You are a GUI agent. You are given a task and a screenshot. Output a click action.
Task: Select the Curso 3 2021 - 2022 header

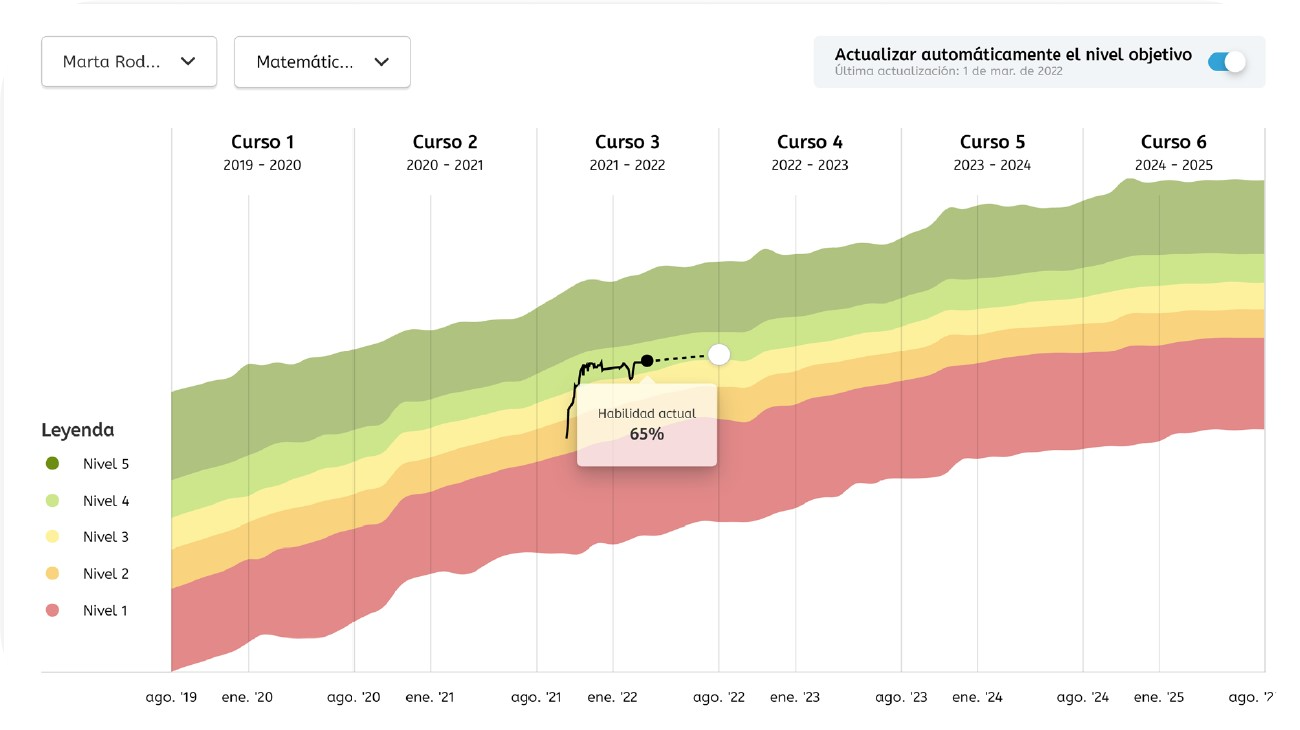coord(627,152)
